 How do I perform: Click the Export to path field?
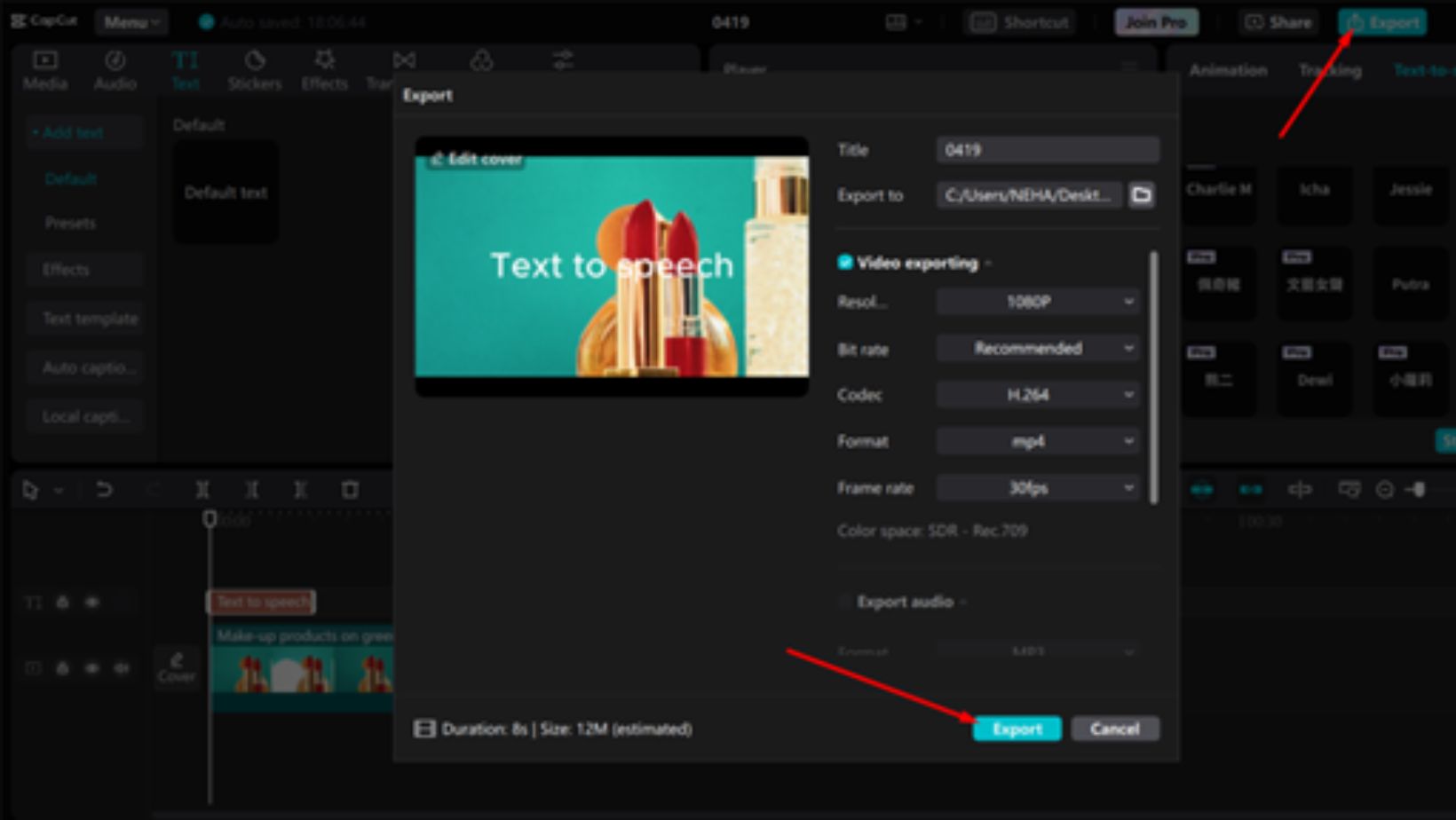pos(1030,194)
